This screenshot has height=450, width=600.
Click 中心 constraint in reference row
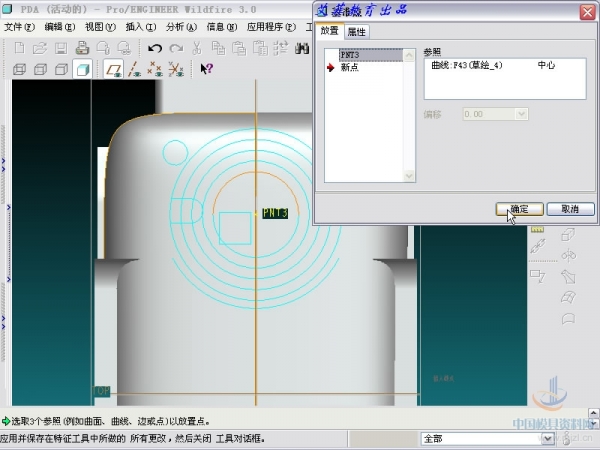(x=546, y=65)
